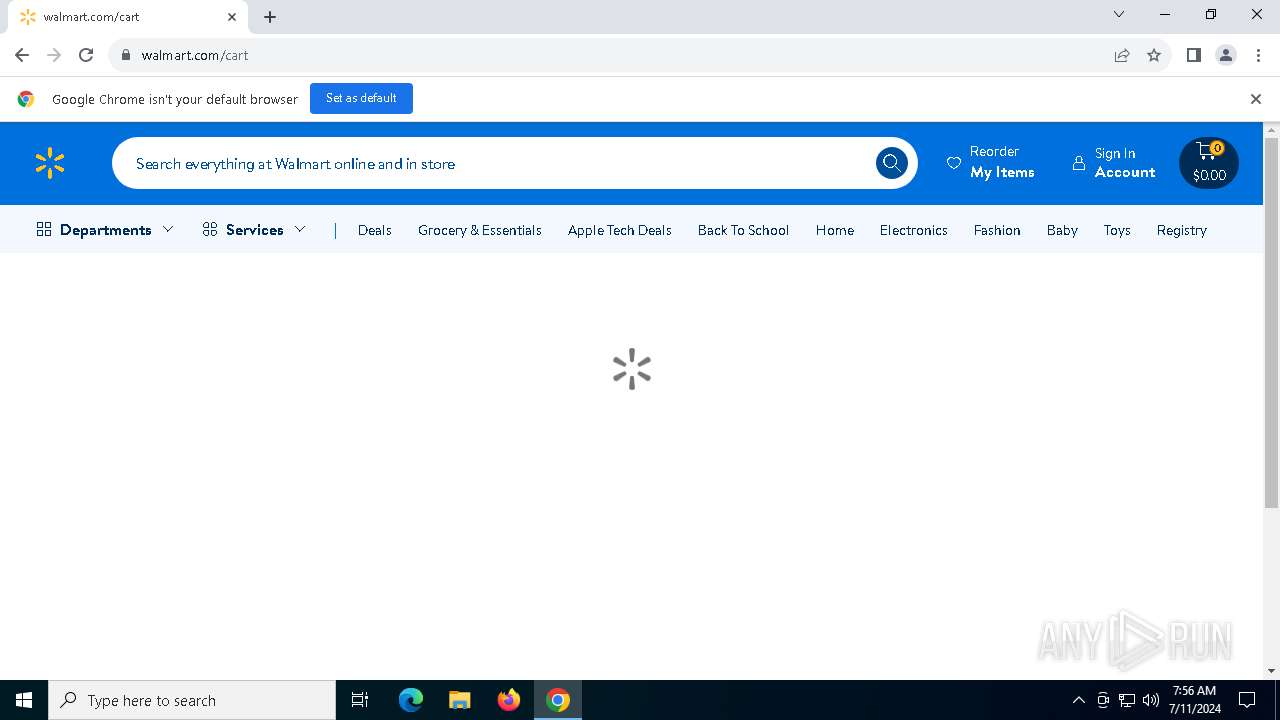Image resolution: width=1280 pixels, height=720 pixels.
Task: Open the Electronics category
Action: point(914,230)
